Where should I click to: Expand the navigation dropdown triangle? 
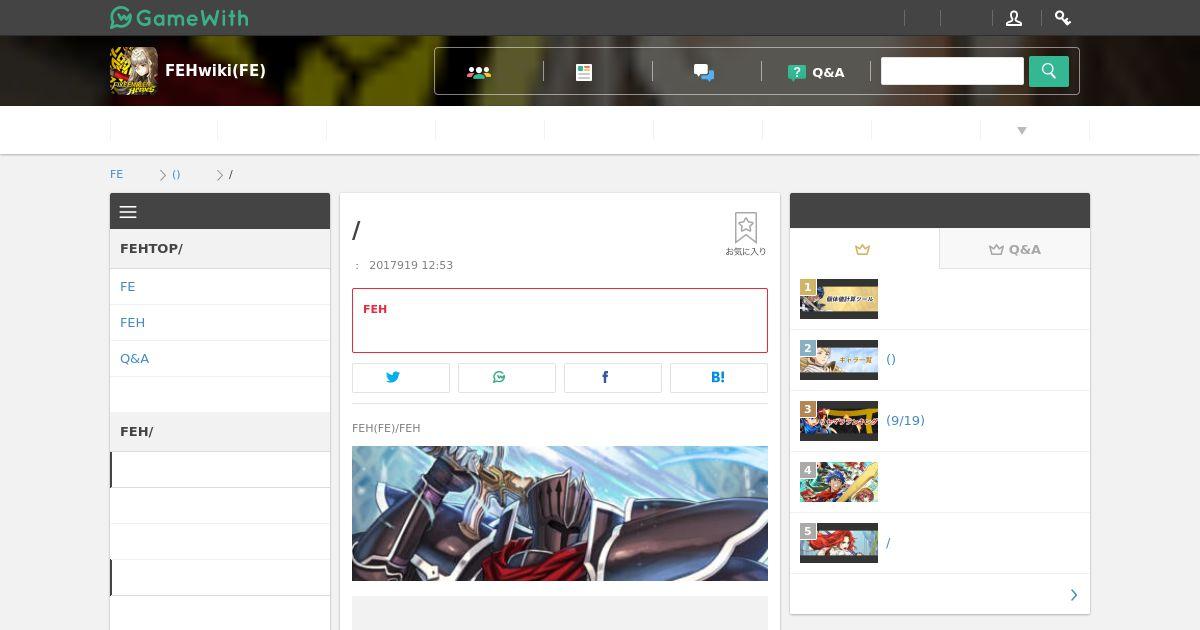[1022, 131]
